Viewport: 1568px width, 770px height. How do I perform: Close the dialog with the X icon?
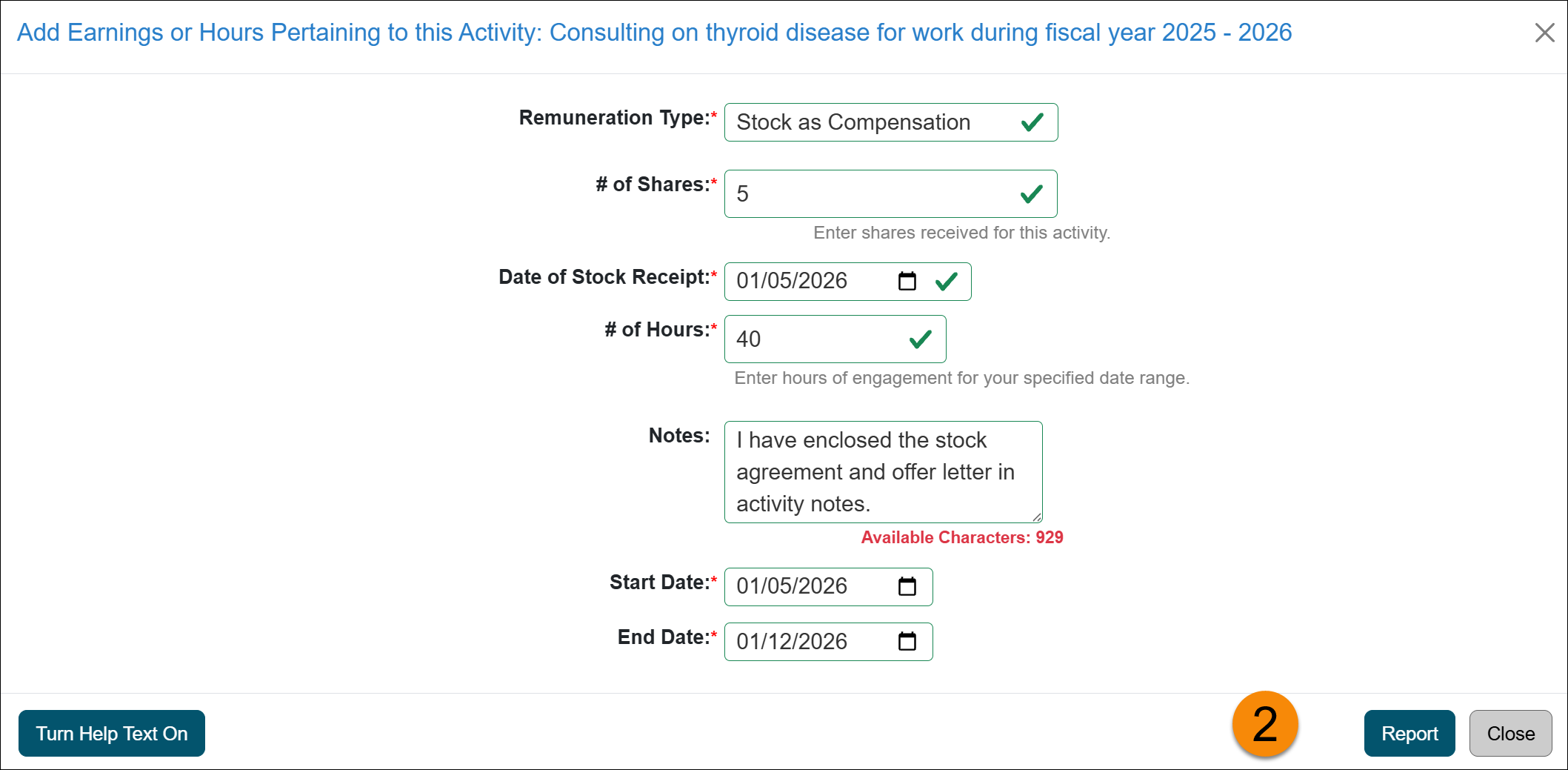click(x=1545, y=33)
